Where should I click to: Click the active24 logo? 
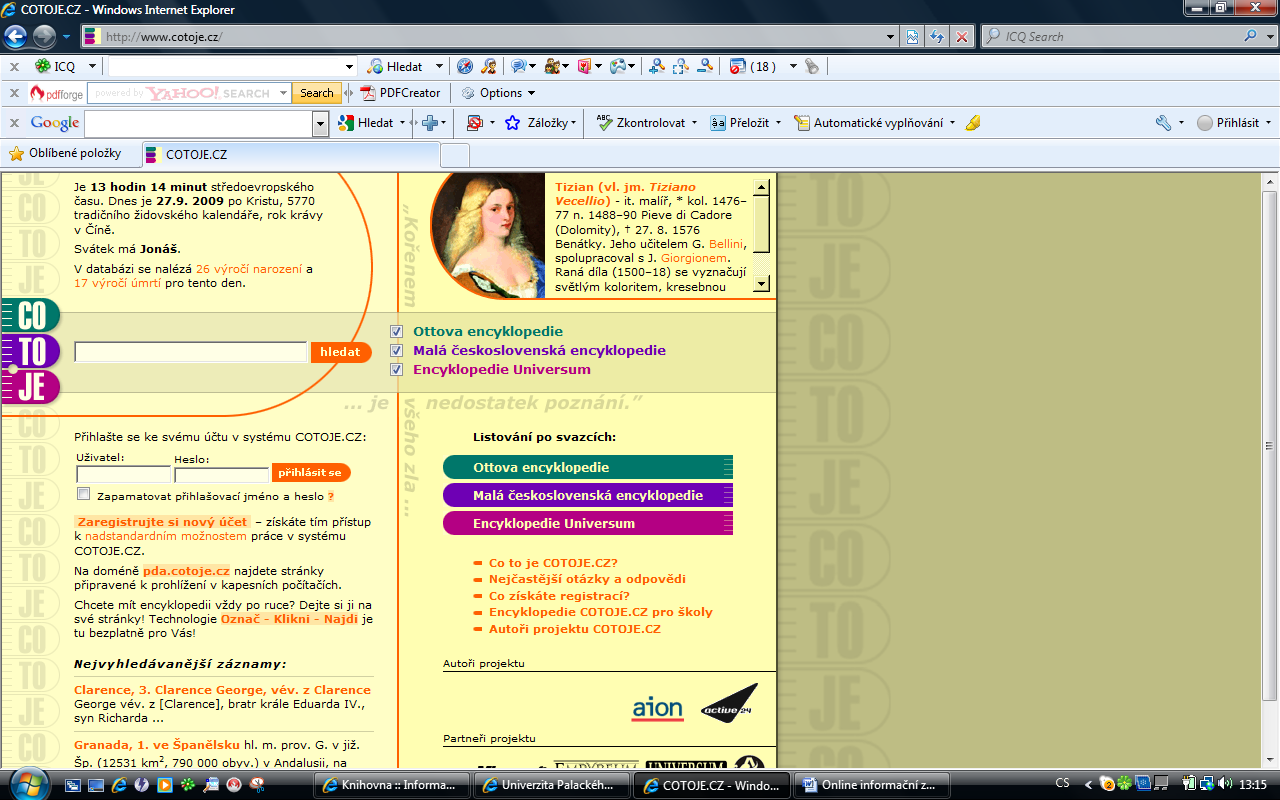(x=728, y=704)
